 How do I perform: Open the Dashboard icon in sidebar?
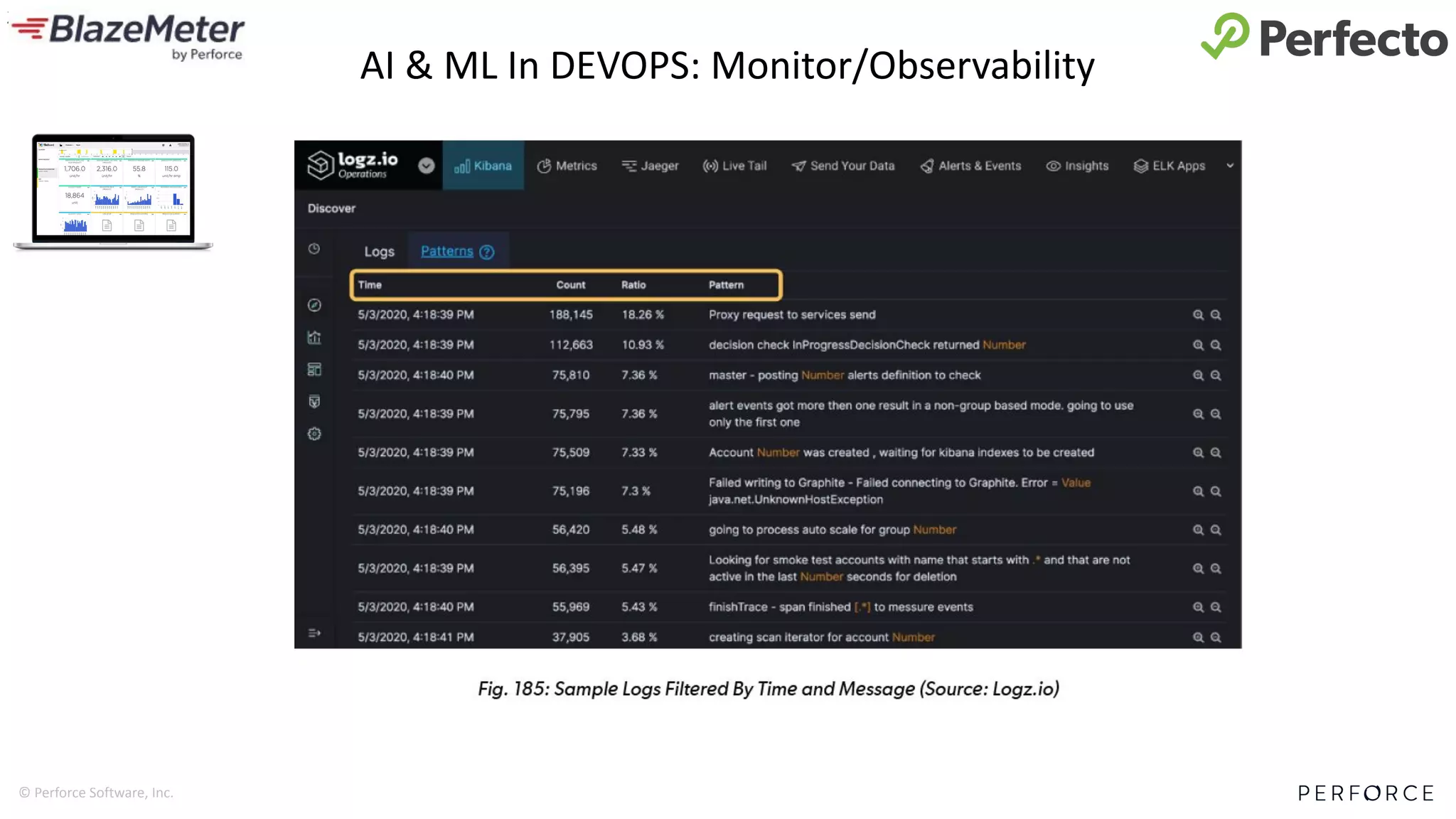click(x=314, y=369)
